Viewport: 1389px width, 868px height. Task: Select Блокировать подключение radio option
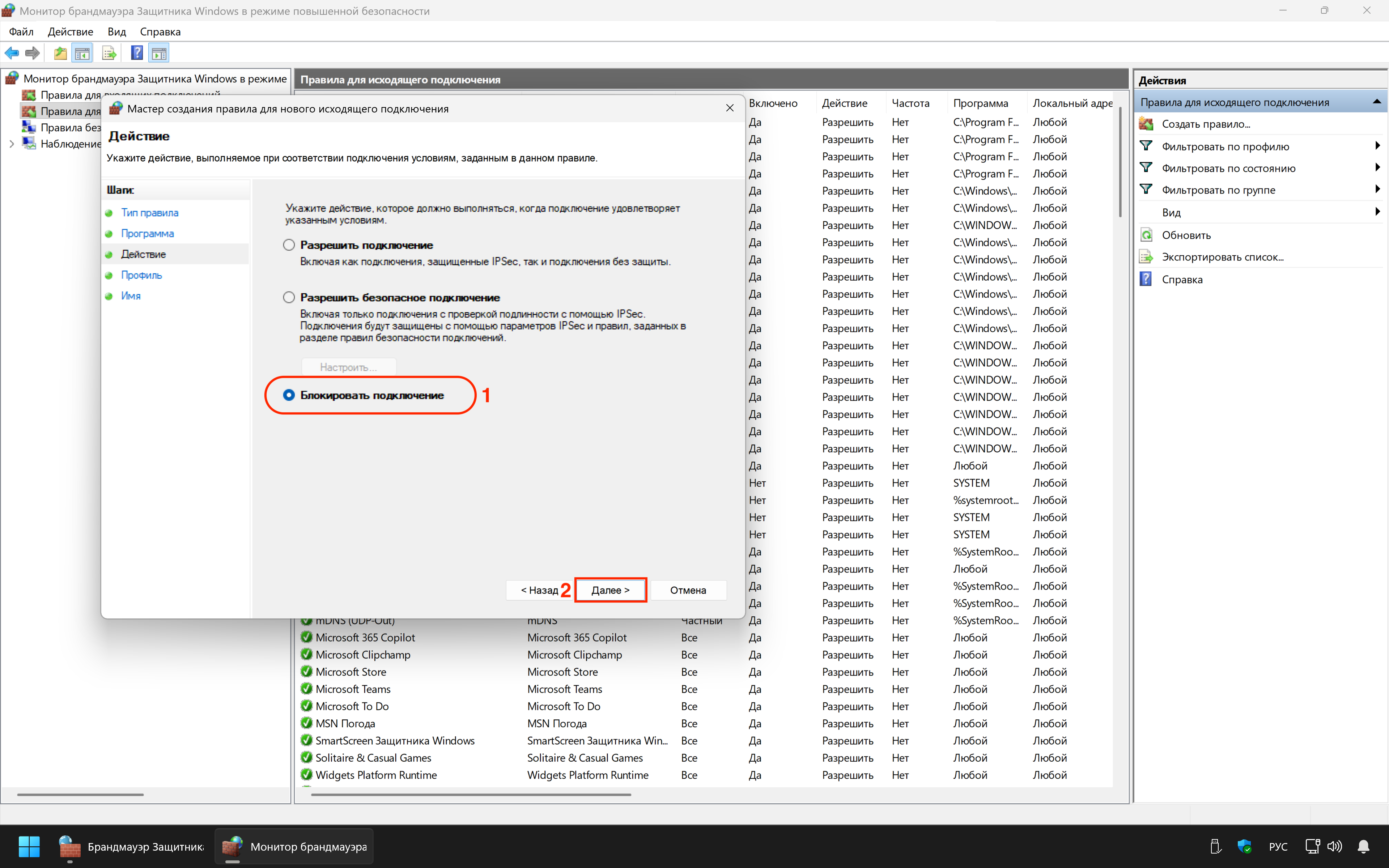pyautogui.click(x=289, y=395)
